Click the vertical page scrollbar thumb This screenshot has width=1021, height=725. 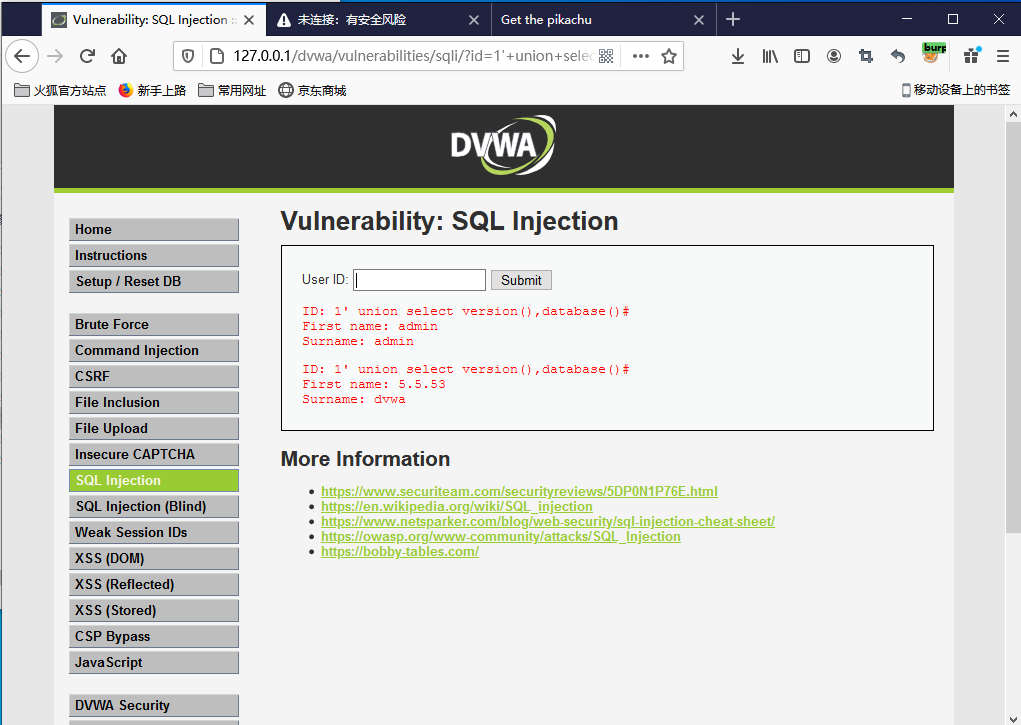(x=1013, y=327)
